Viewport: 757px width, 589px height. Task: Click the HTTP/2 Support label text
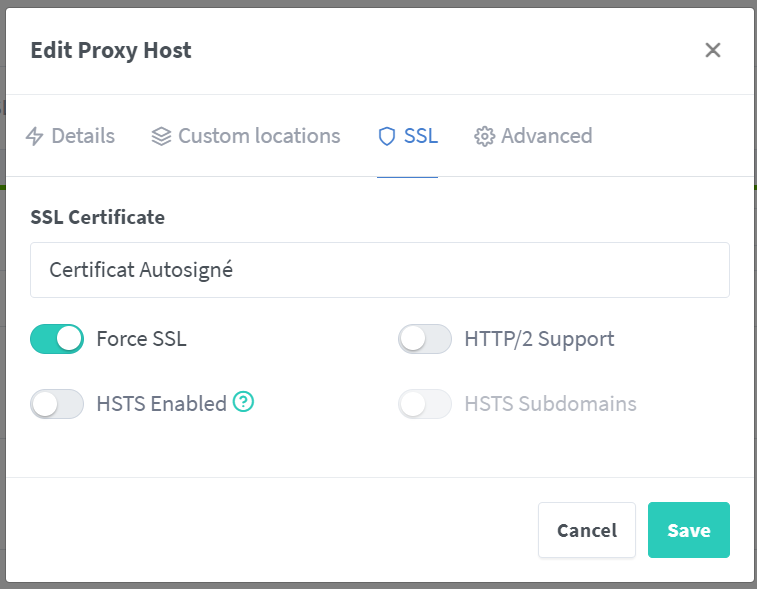539,339
